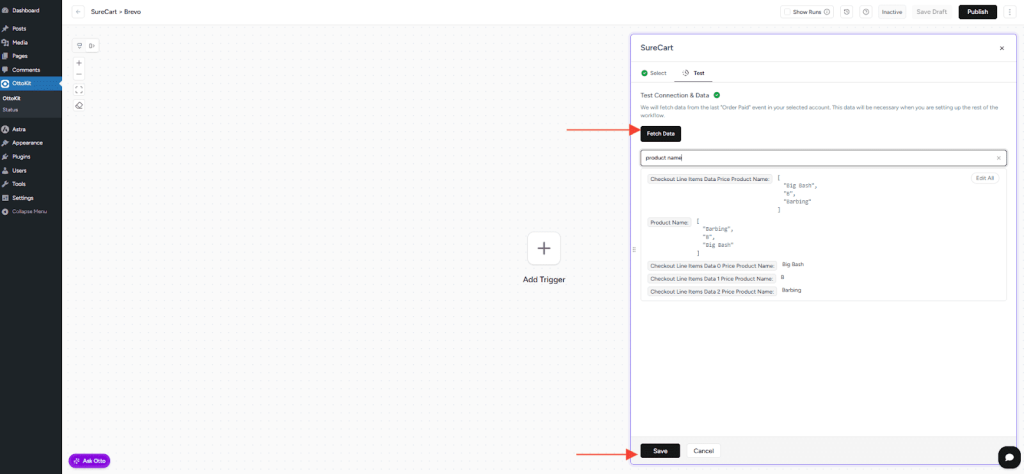Viewport: 1024px width, 474px height.
Task: Switch to the Select tab
Action: click(x=654, y=73)
